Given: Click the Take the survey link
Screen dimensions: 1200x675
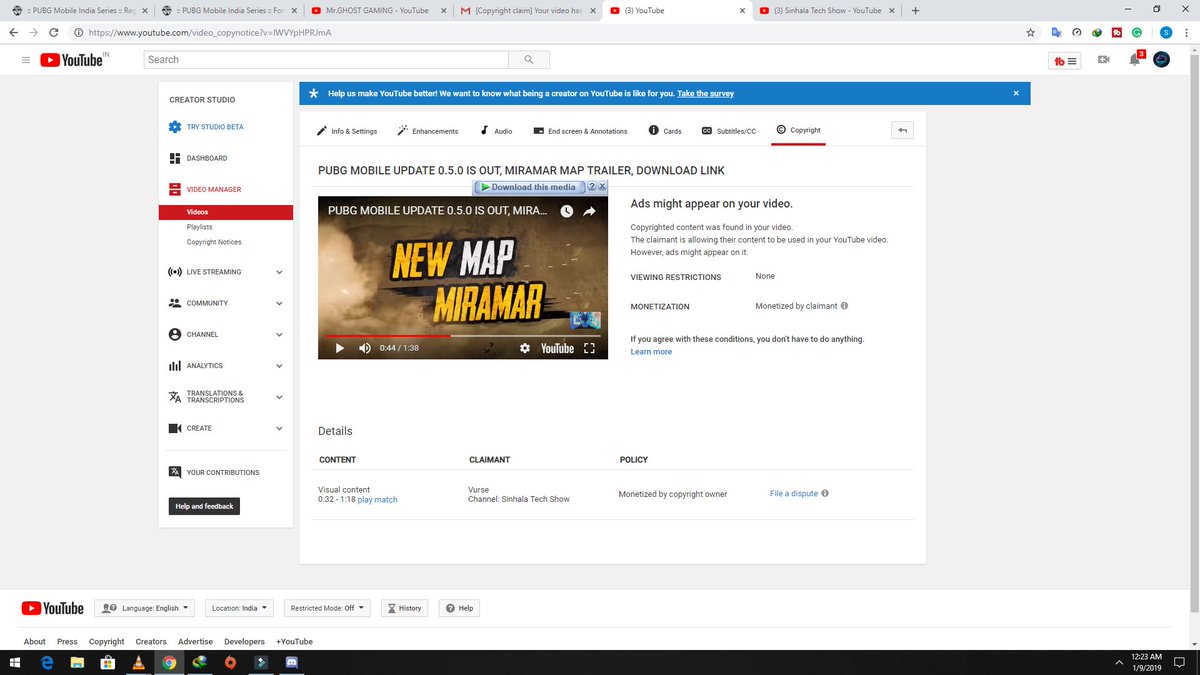Looking at the screenshot, I should coord(705,93).
